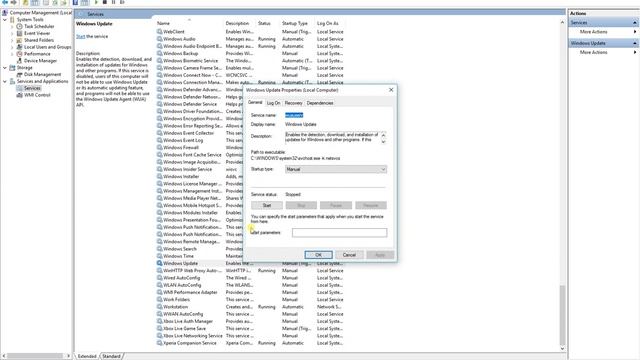Click the Start button in the properties dialog
This screenshot has height=360, width=640.
(x=267, y=205)
